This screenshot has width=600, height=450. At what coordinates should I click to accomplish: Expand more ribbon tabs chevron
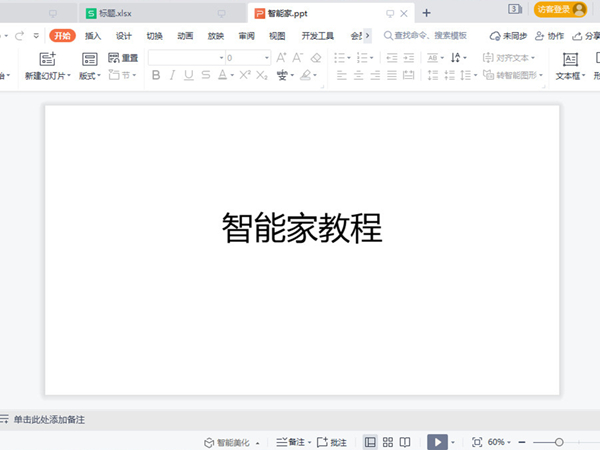(x=367, y=36)
